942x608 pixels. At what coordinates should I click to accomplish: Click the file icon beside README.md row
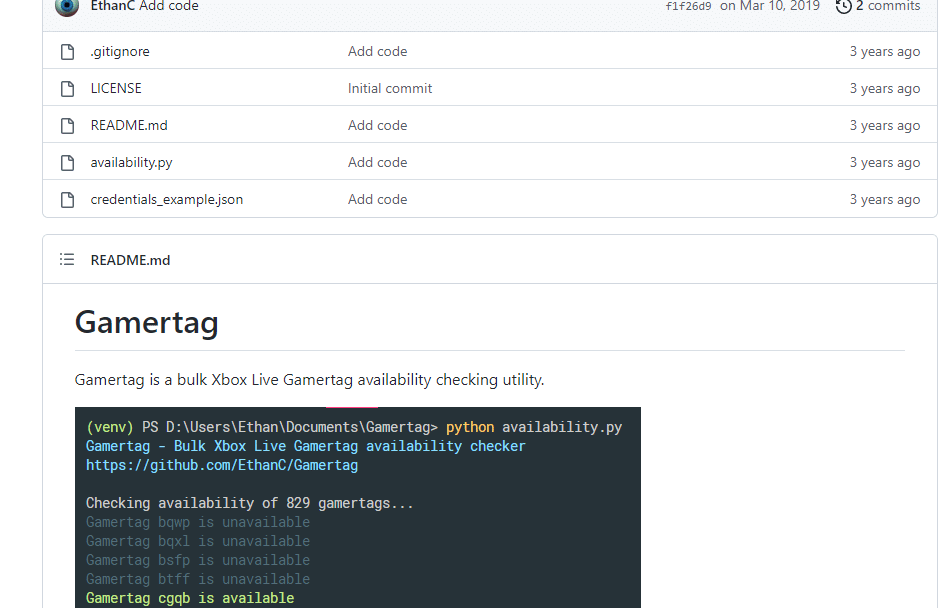[x=67, y=126]
